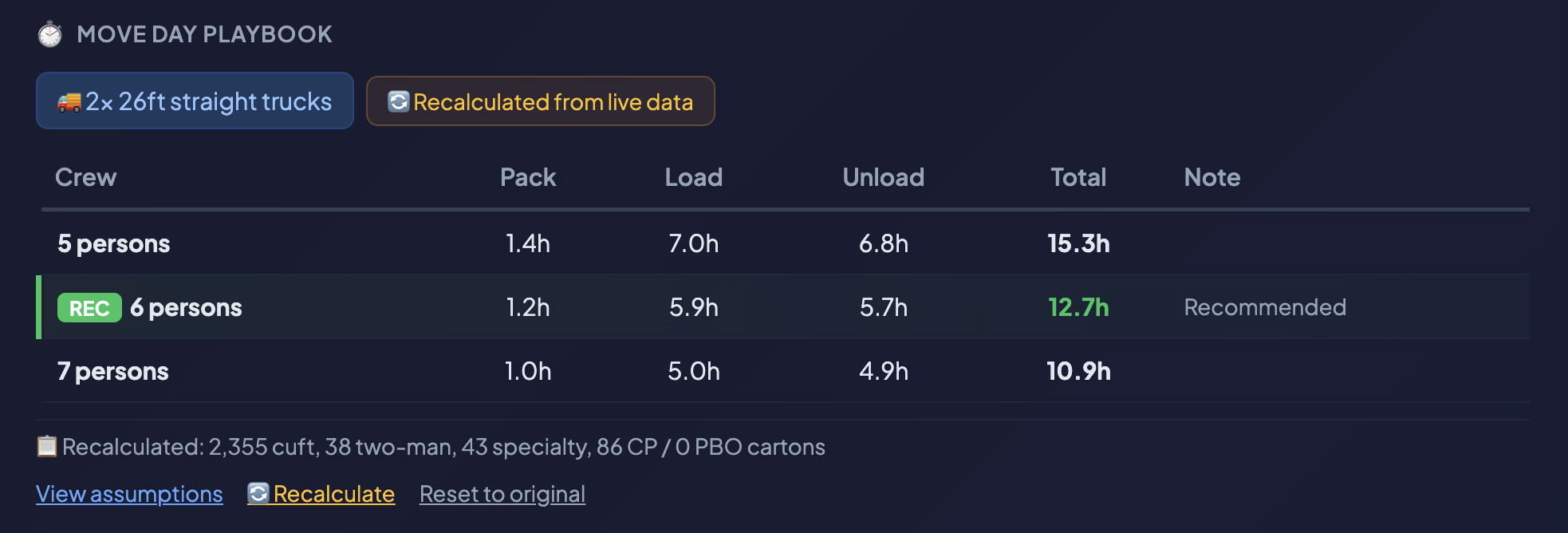1568x533 pixels.
Task: Select the recommended 6 persons row
Action: (x=785, y=307)
